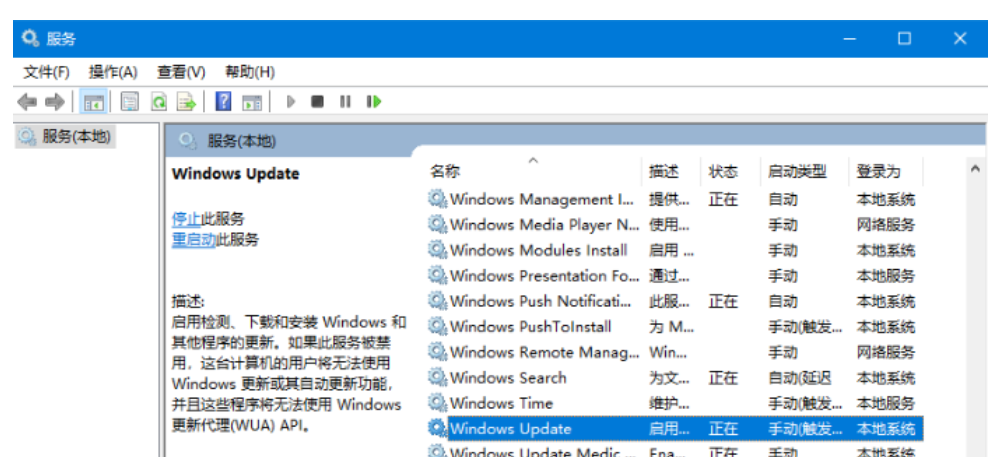Click the gear icon of Windows Media Player row
Screen dimensions: 1006x457
pos(438,225)
